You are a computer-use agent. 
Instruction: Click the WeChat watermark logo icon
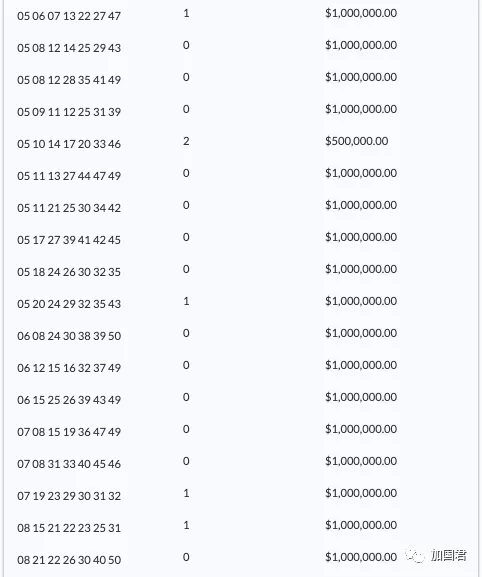click(415, 556)
